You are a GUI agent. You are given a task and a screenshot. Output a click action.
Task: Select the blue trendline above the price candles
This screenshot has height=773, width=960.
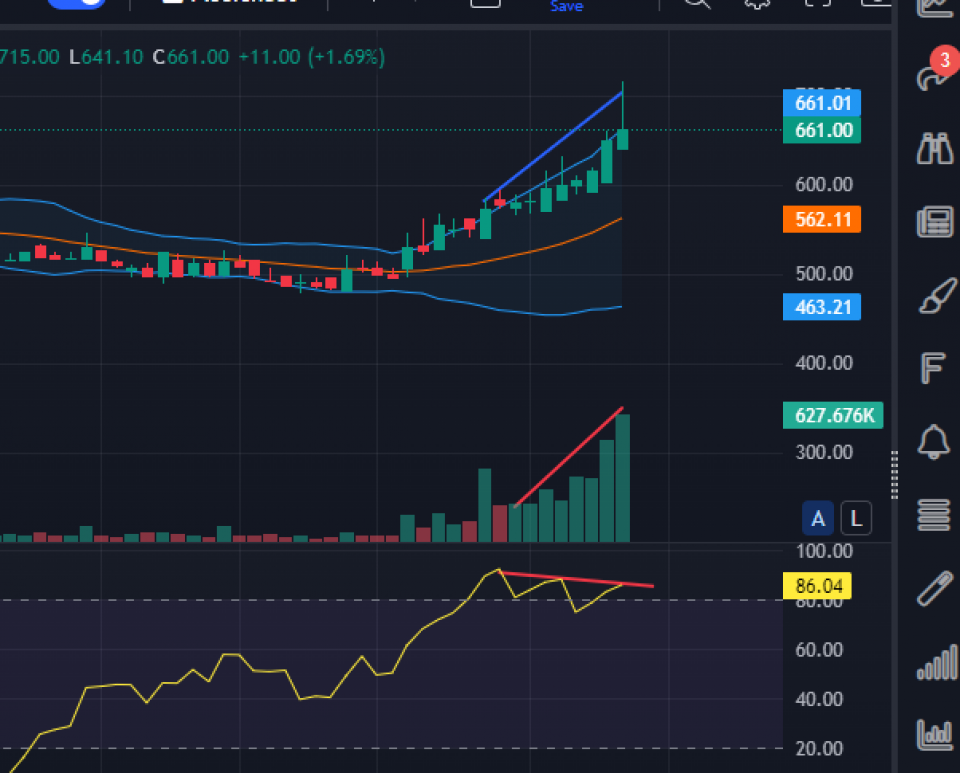[x=553, y=146]
